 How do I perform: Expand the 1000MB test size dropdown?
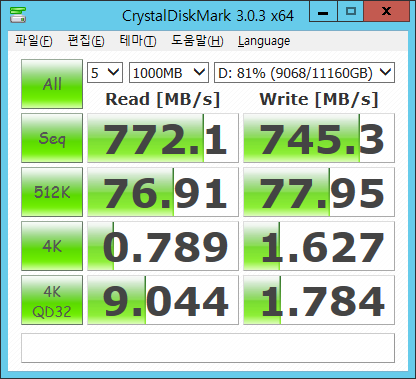(169, 72)
